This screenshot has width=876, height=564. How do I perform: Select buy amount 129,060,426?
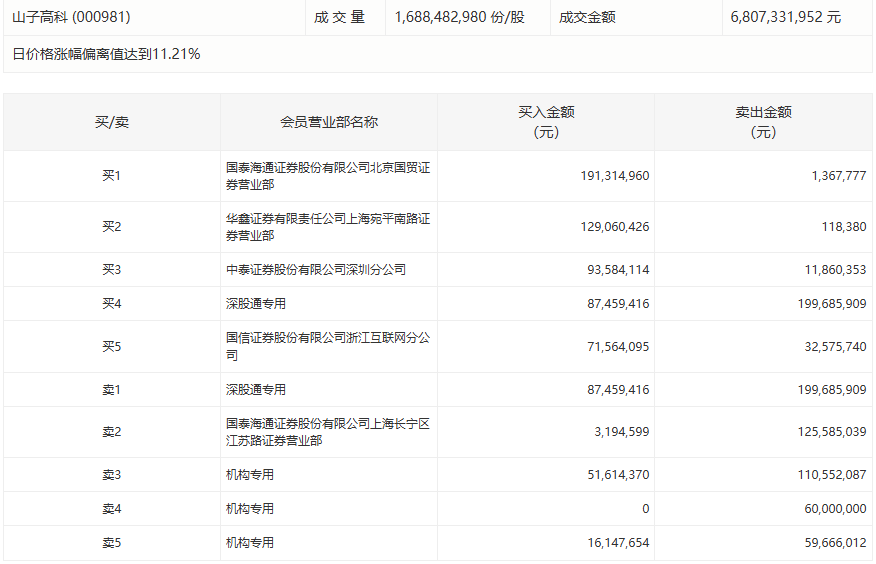615,227
